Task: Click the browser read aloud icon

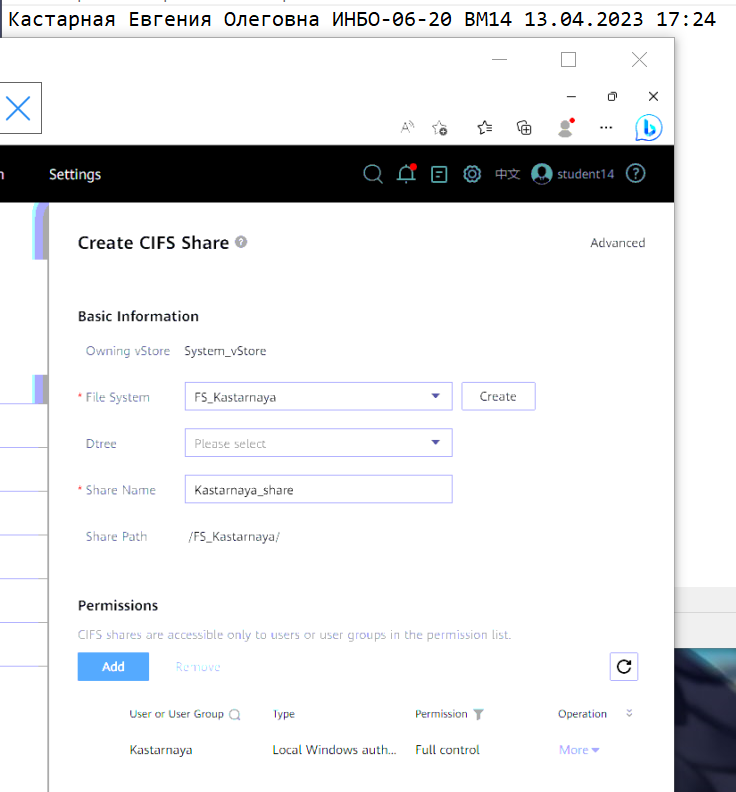Action: (407, 127)
